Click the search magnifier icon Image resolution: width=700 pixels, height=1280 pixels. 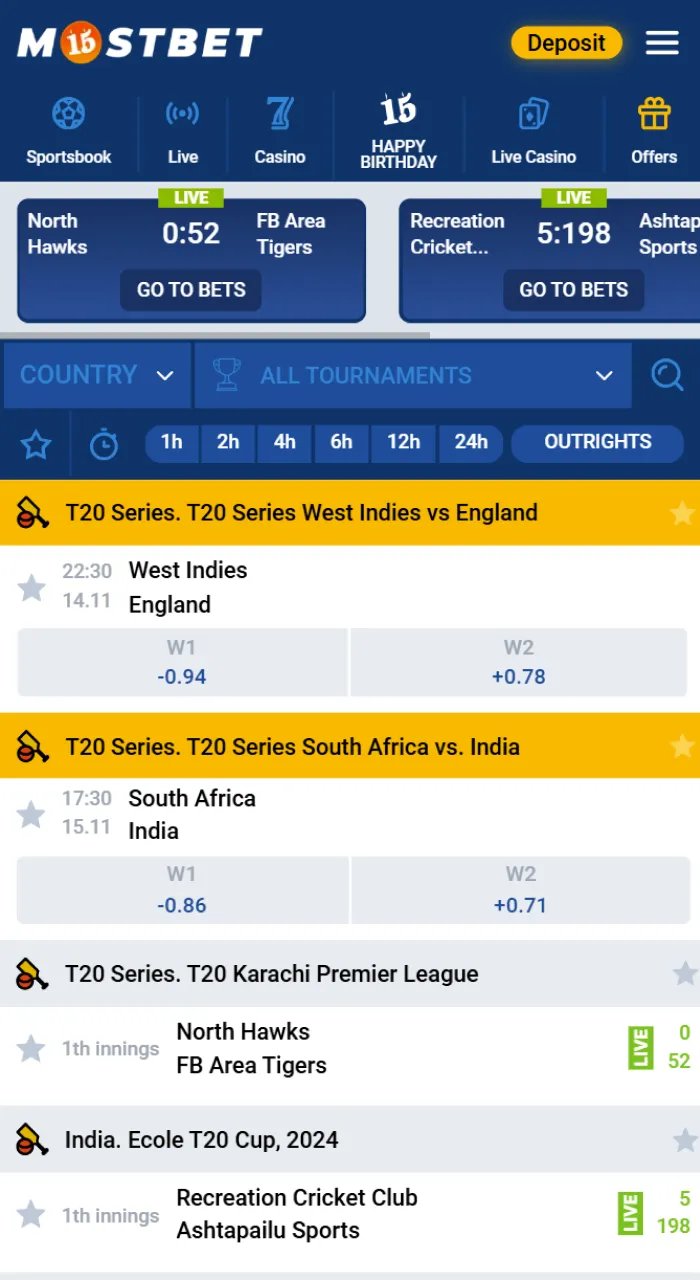click(667, 375)
